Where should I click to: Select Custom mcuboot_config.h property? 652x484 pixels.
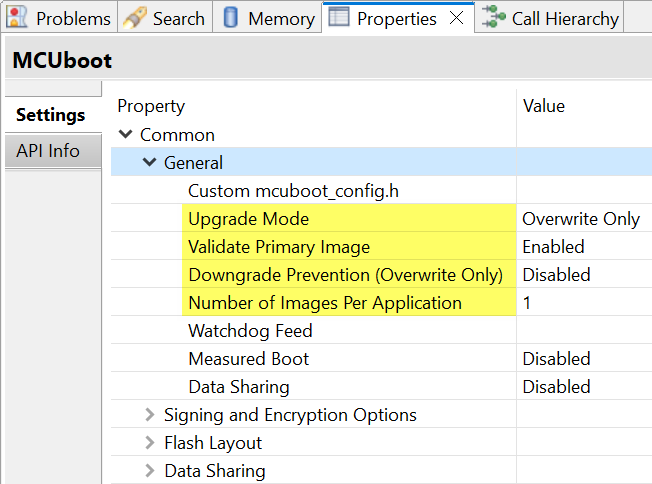293,191
